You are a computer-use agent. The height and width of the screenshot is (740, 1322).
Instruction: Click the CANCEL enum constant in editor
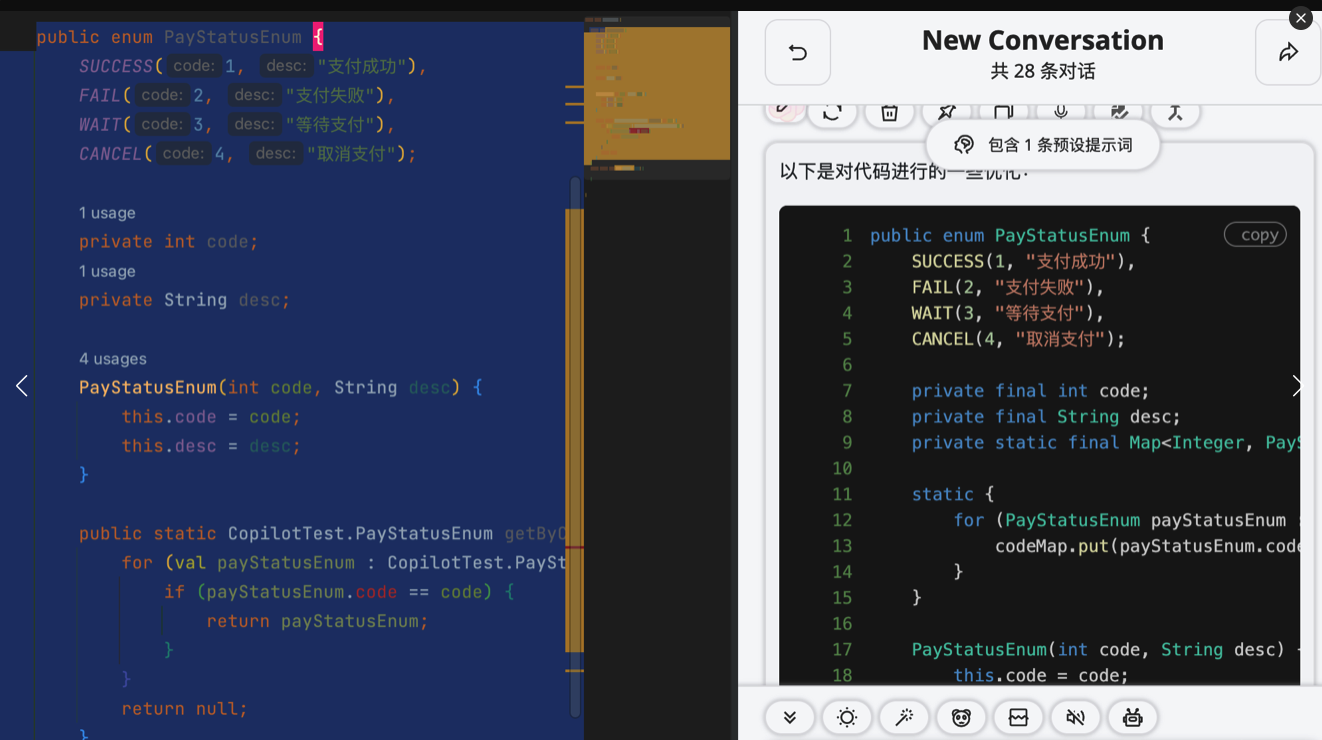(110, 154)
